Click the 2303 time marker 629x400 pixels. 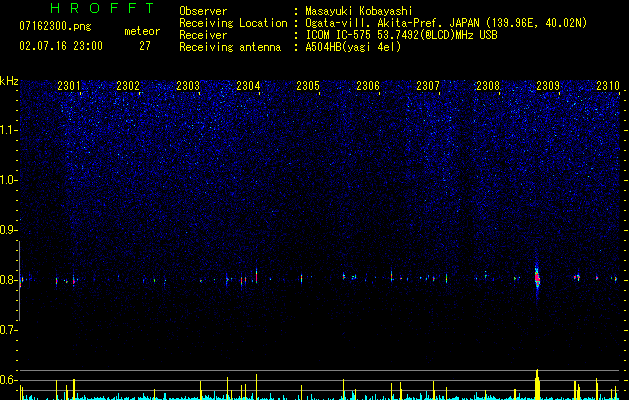[188, 86]
